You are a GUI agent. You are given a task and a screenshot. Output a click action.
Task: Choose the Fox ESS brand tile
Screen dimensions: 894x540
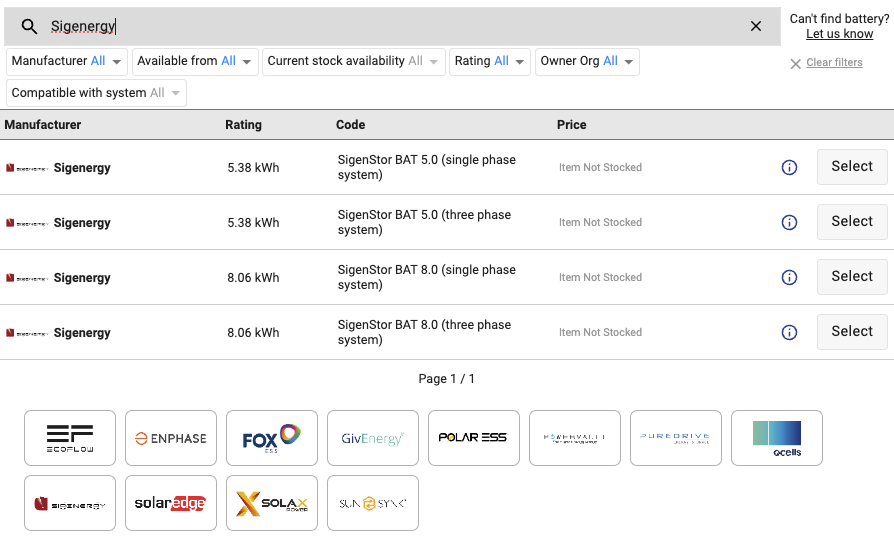(272, 438)
